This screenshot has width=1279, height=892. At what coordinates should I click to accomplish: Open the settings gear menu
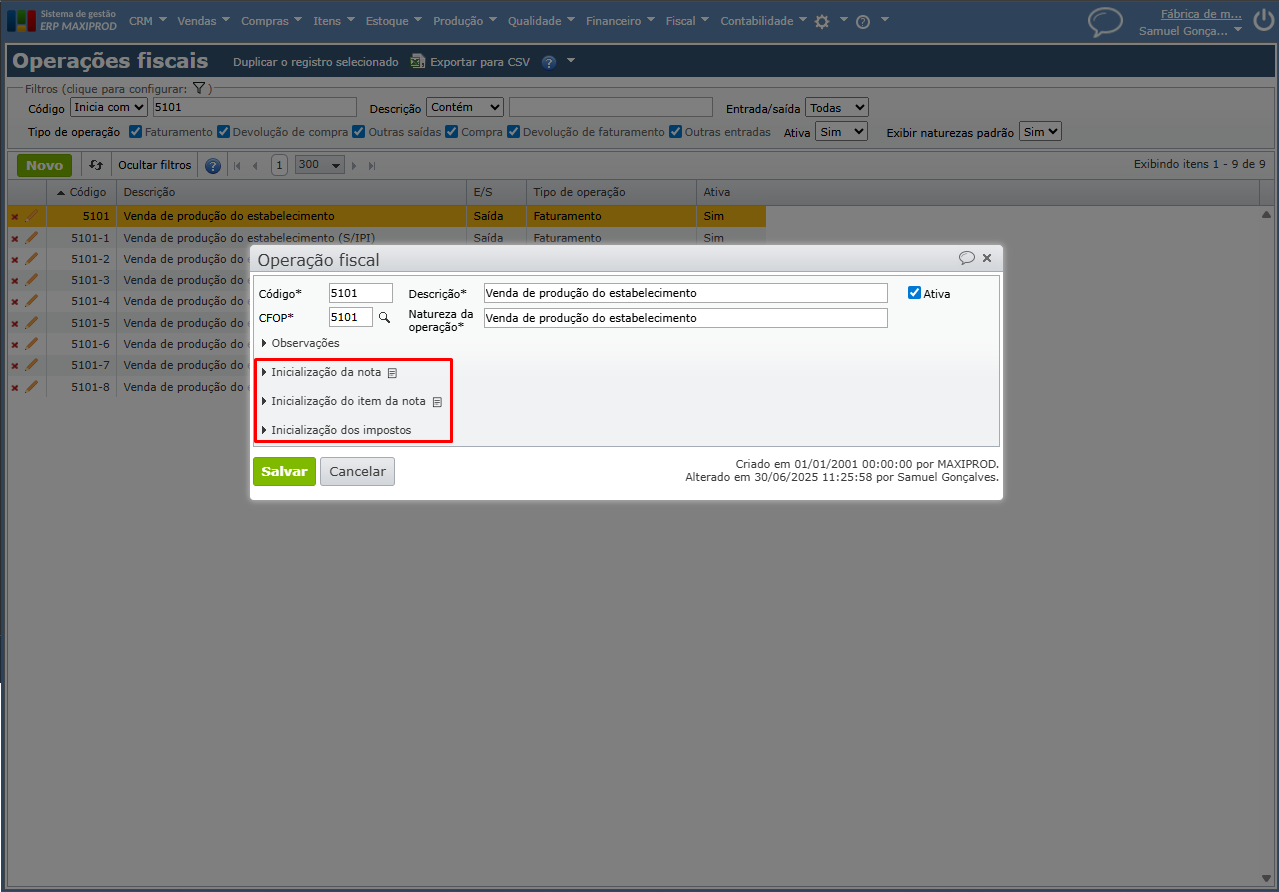(822, 21)
